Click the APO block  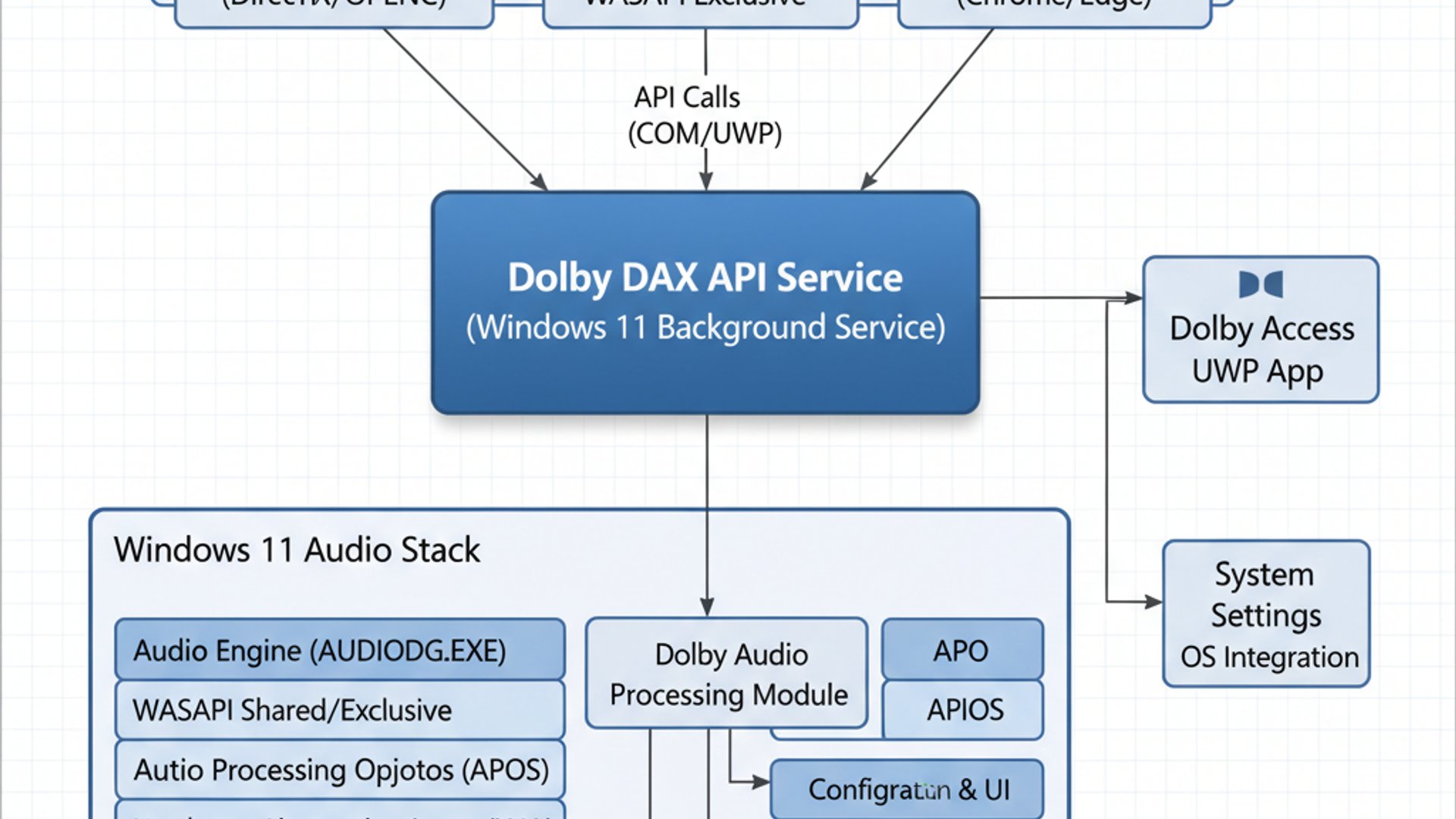tap(962, 649)
